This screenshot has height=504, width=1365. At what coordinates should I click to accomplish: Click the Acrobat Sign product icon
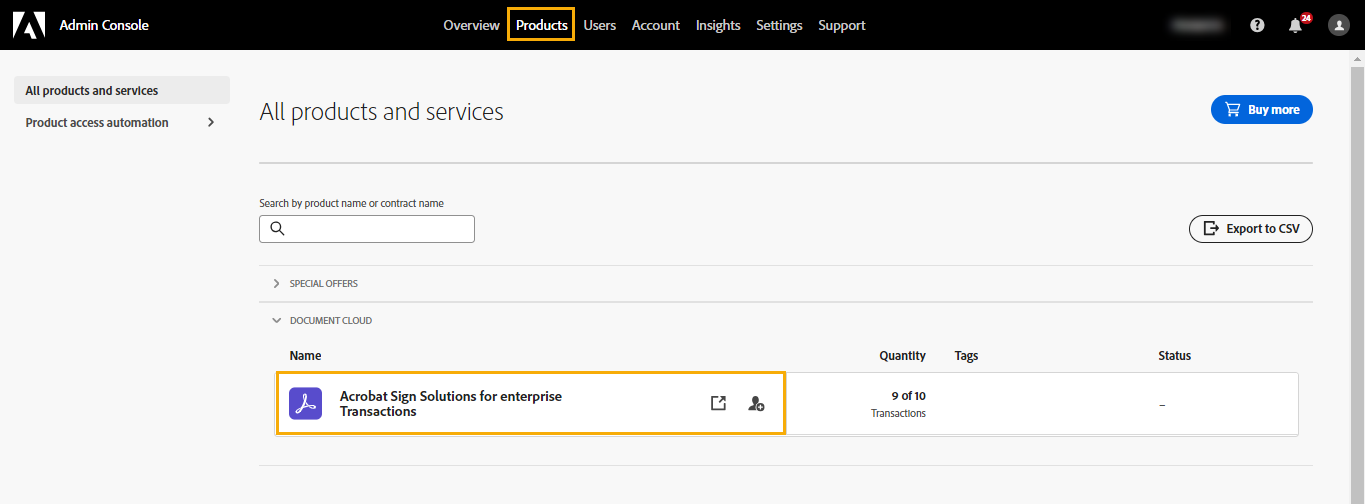[x=306, y=403]
